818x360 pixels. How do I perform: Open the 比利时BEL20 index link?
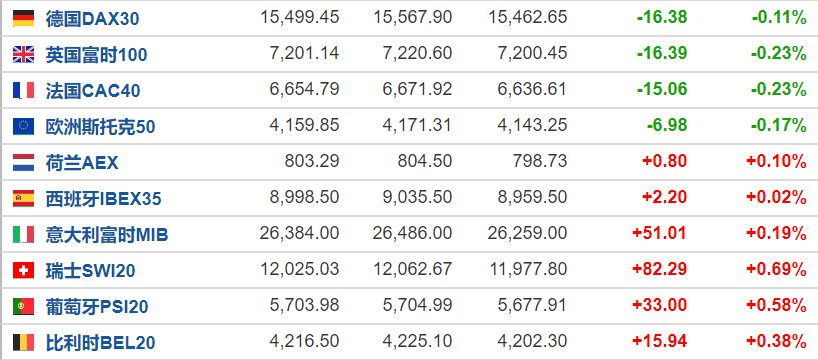[100, 343]
